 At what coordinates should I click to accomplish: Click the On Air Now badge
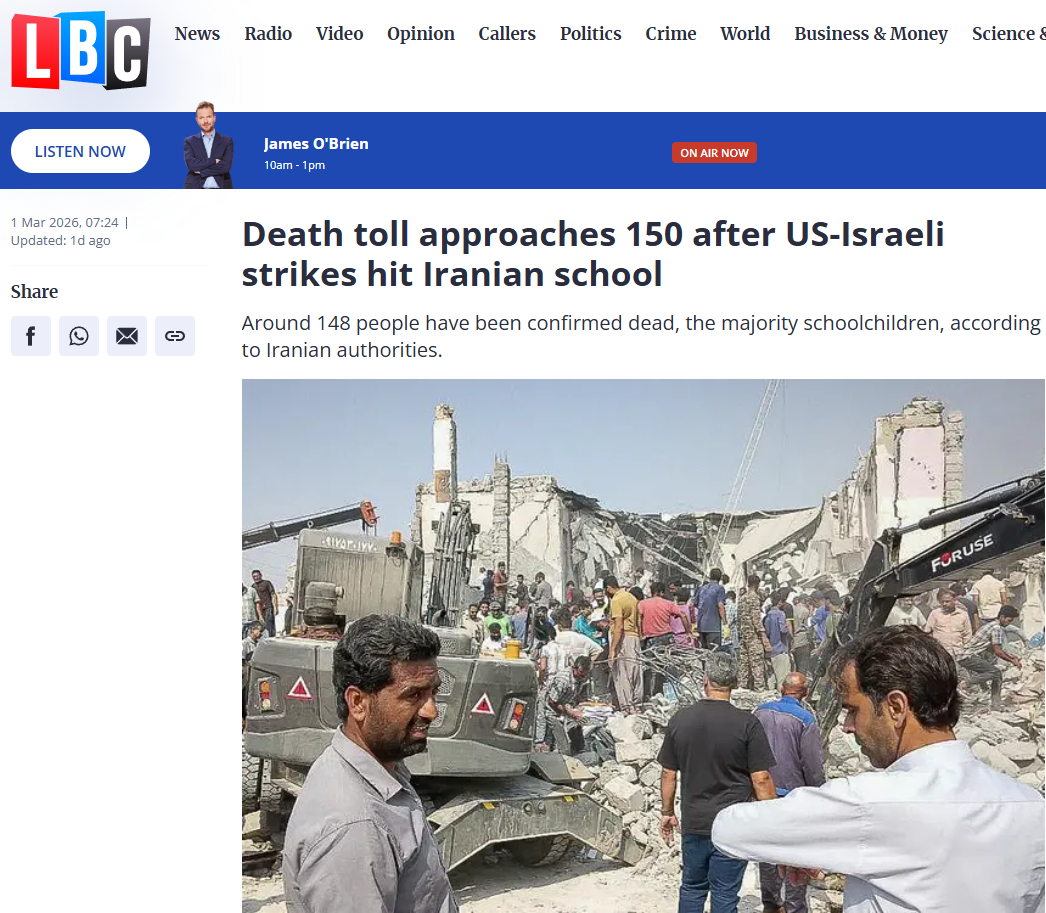tap(714, 153)
